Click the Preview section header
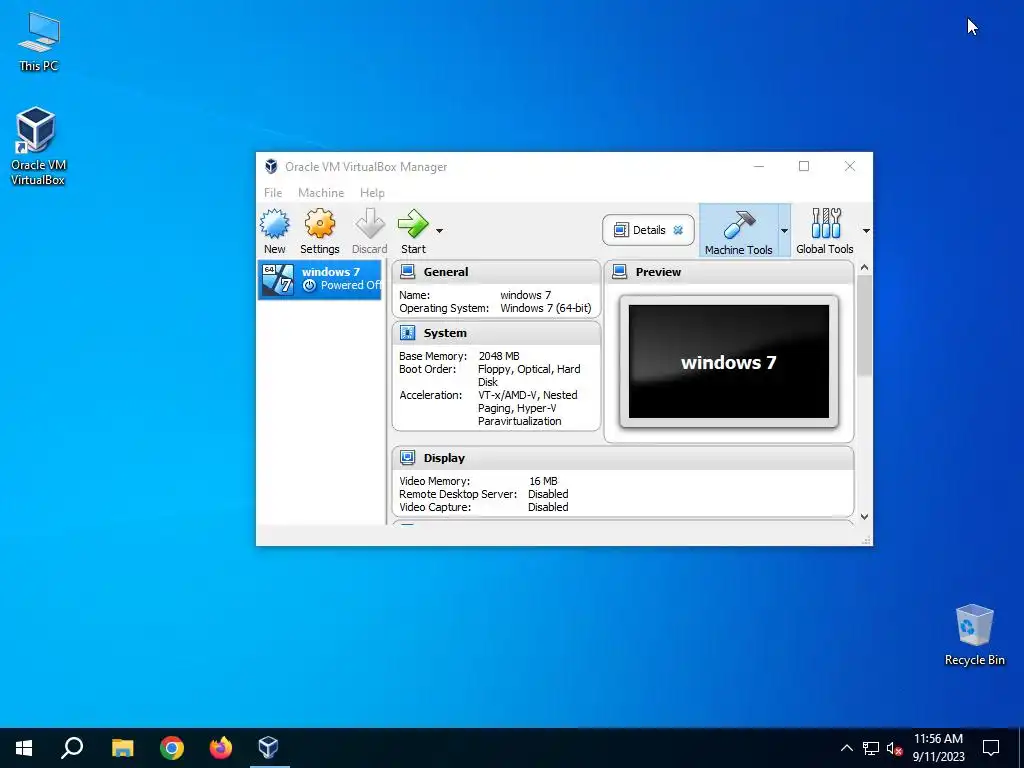The image size is (1024, 768). click(729, 272)
